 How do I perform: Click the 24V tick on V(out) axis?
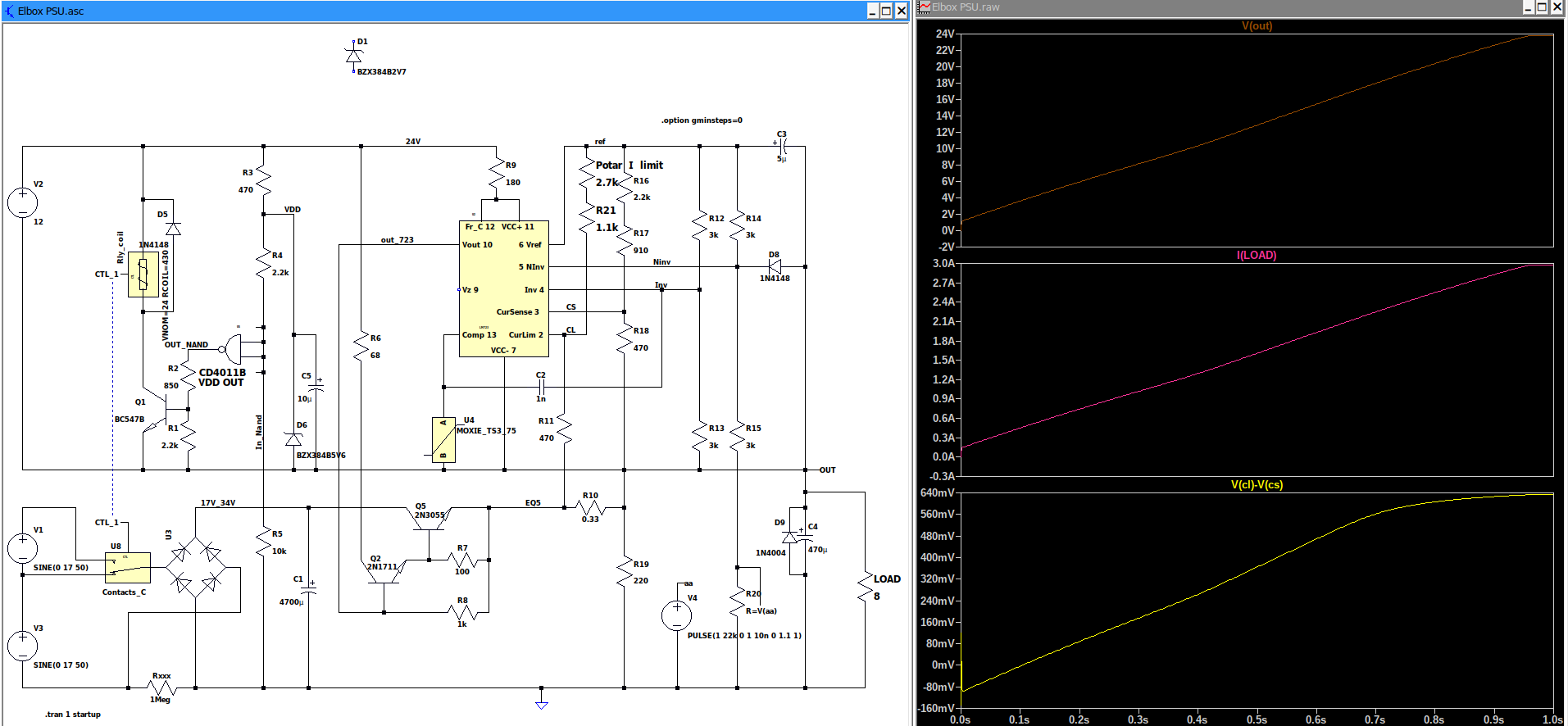tap(945, 34)
